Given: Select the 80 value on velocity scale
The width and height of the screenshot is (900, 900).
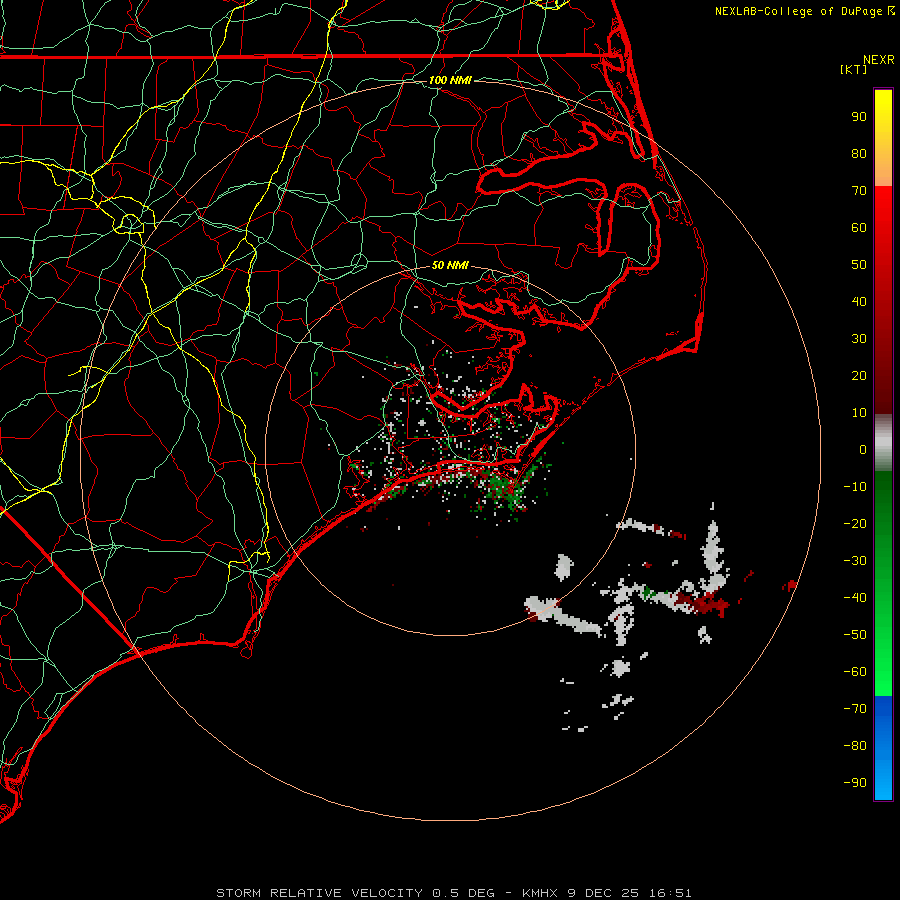Looking at the screenshot, I should tap(859, 153).
